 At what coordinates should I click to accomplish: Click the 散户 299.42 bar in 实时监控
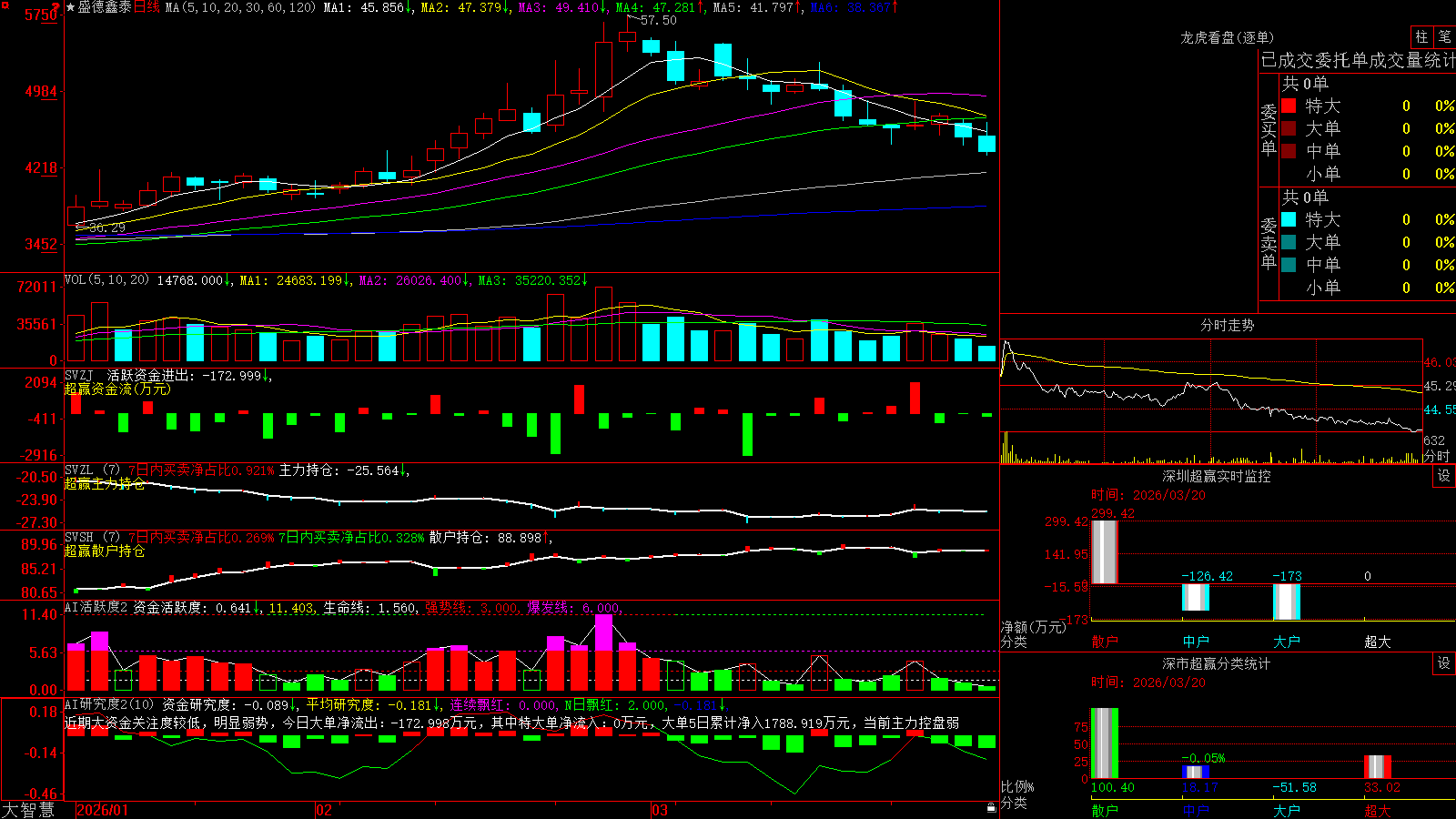pyautogui.click(x=1105, y=551)
